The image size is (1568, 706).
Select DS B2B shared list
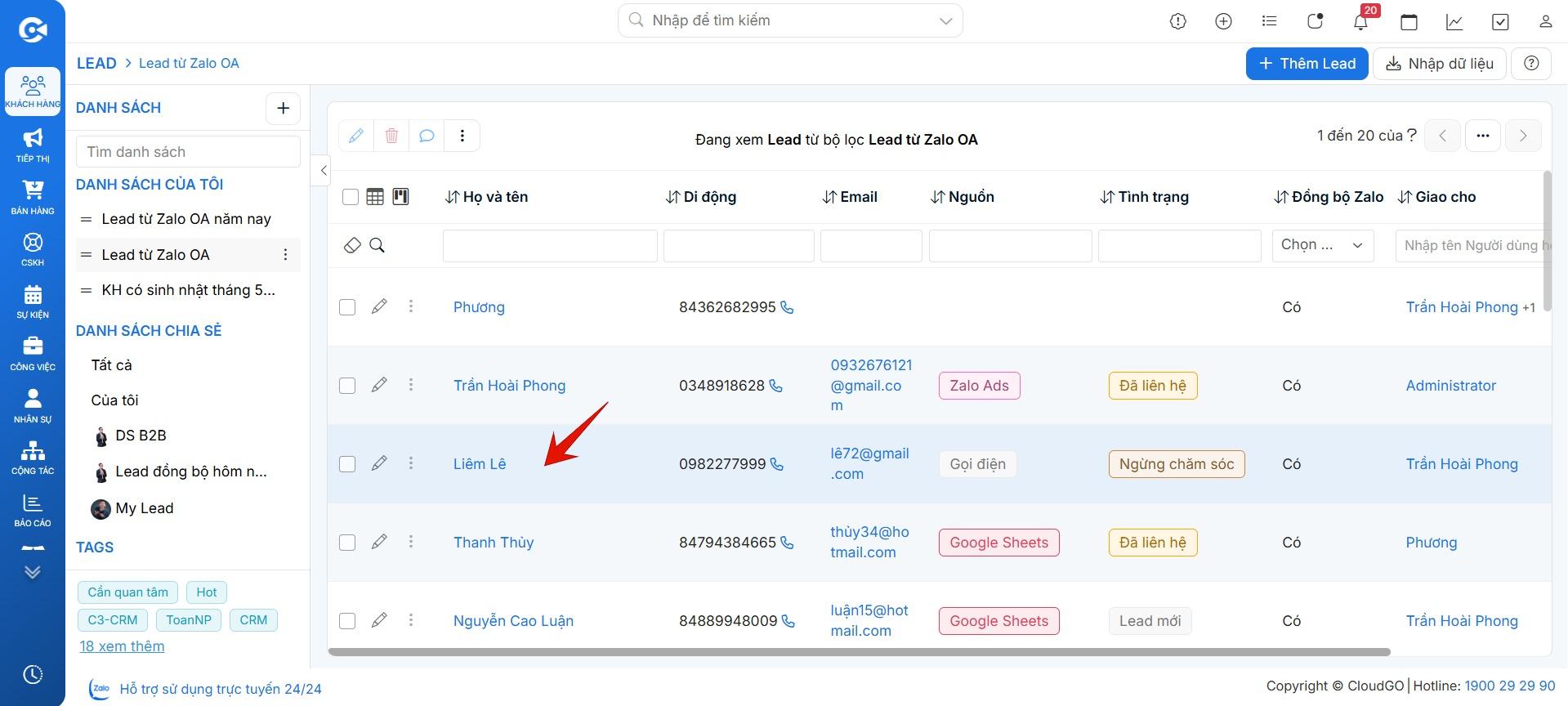(141, 436)
